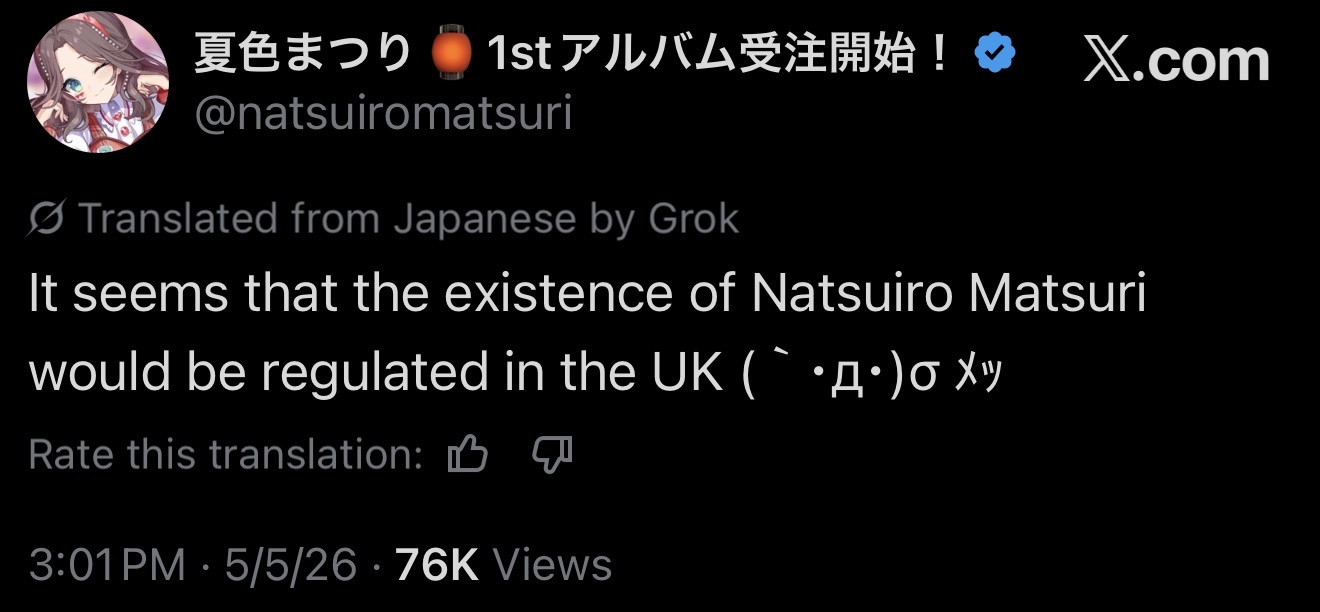Open Natsuiro Matsuri's profile avatar
Image resolution: width=1320 pixels, height=612 pixels.
coord(98,81)
